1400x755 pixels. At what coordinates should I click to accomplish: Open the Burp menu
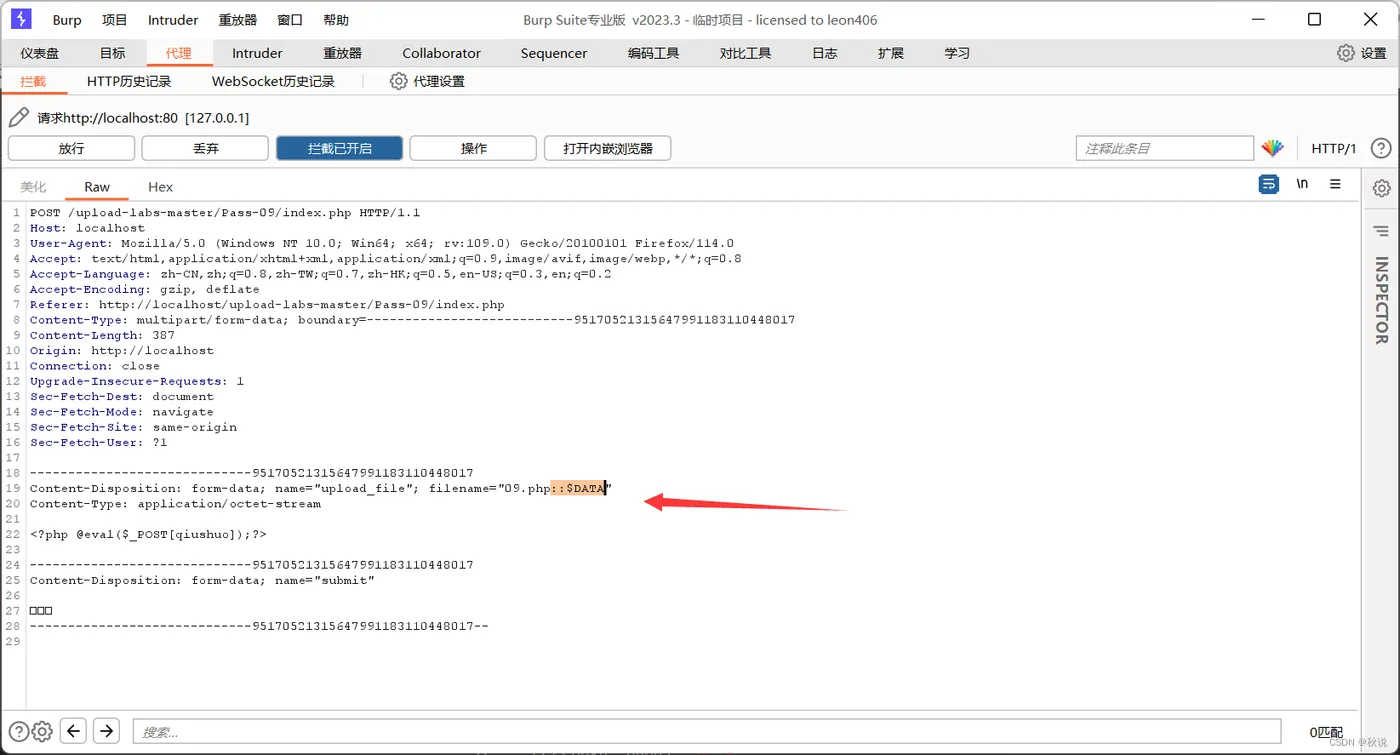click(67, 20)
